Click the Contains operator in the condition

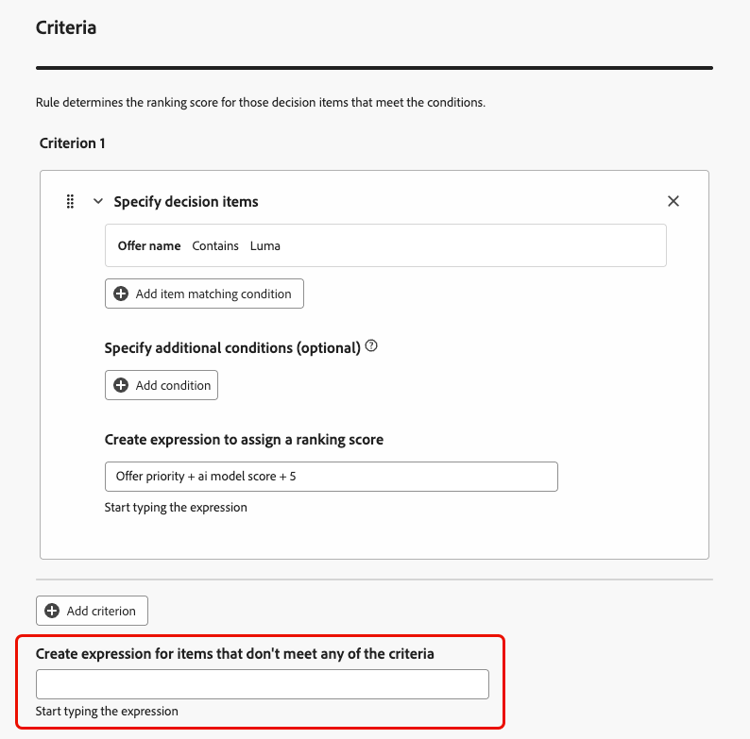tap(215, 245)
